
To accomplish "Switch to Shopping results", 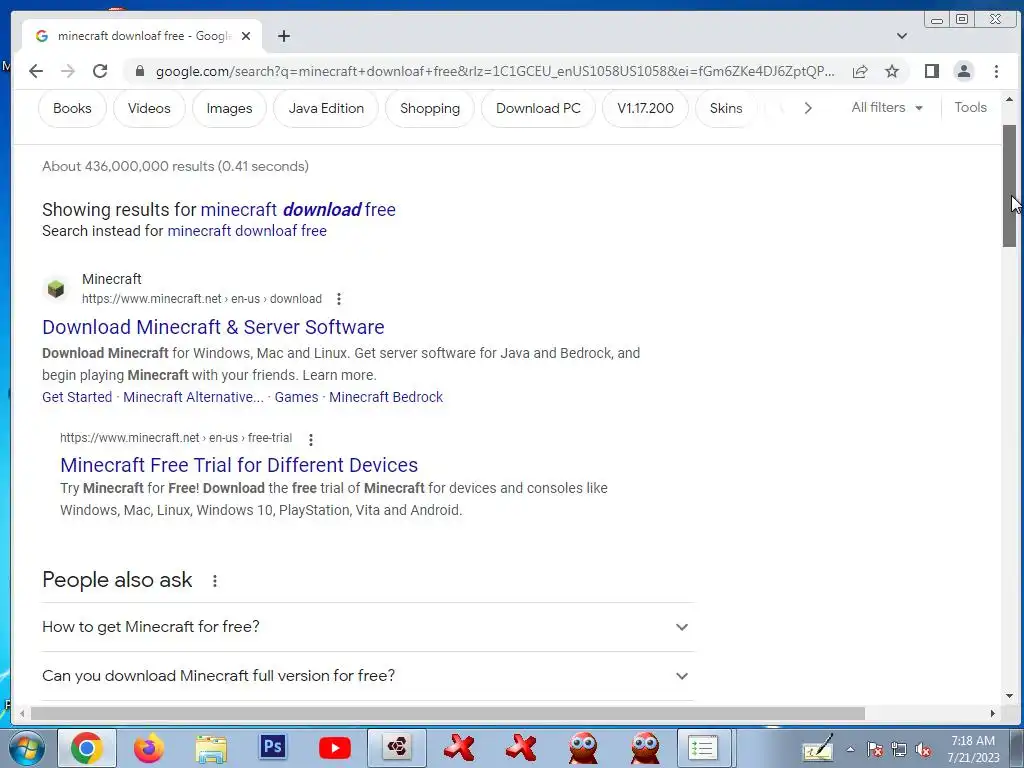I will point(430,108).
